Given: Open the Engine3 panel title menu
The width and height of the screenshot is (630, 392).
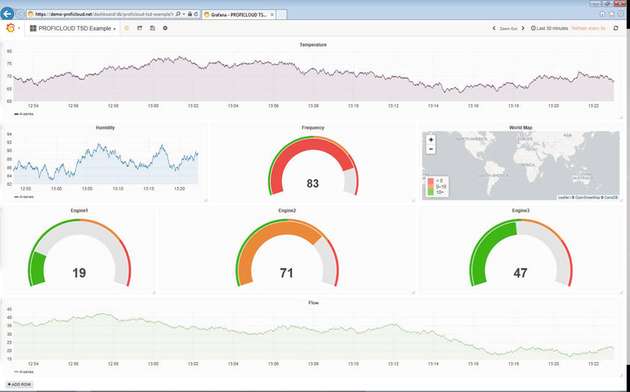Looking at the screenshot, I should pos(520,210).
